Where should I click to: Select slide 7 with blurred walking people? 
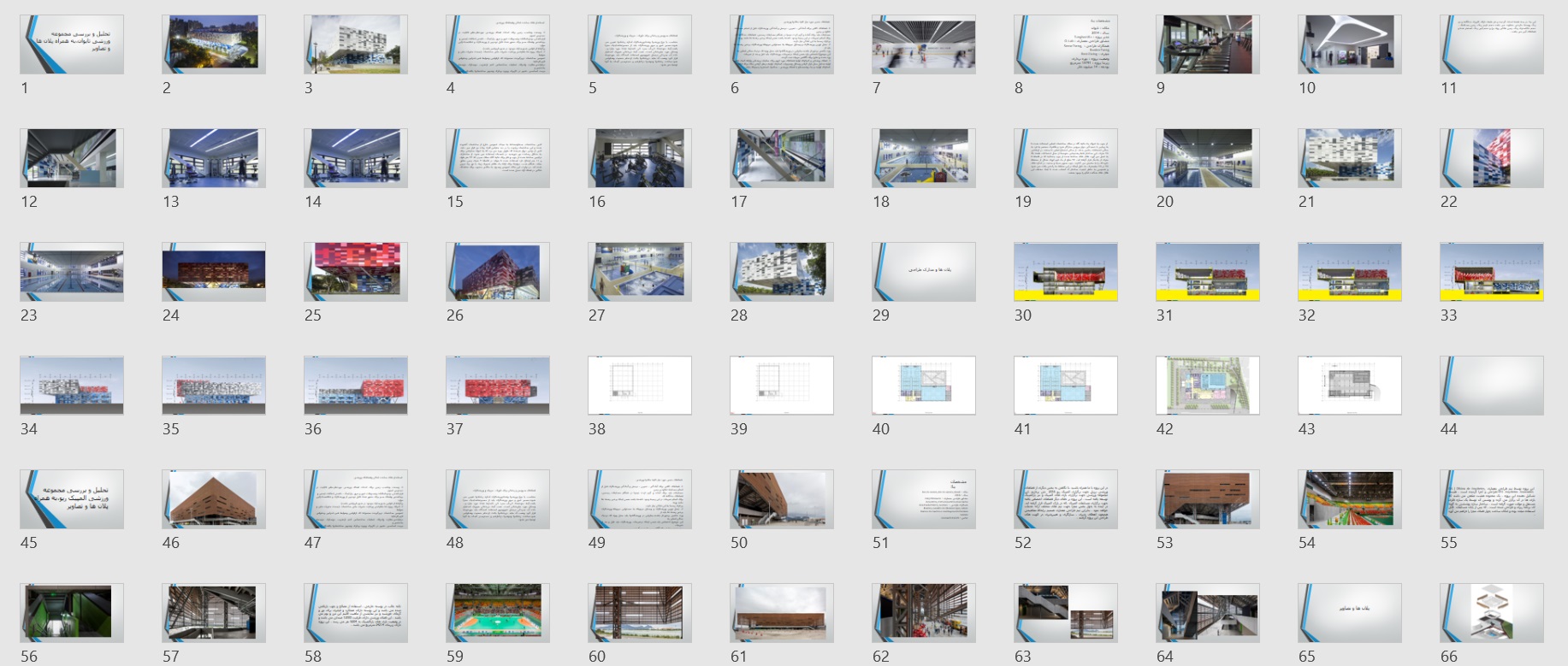924,44
